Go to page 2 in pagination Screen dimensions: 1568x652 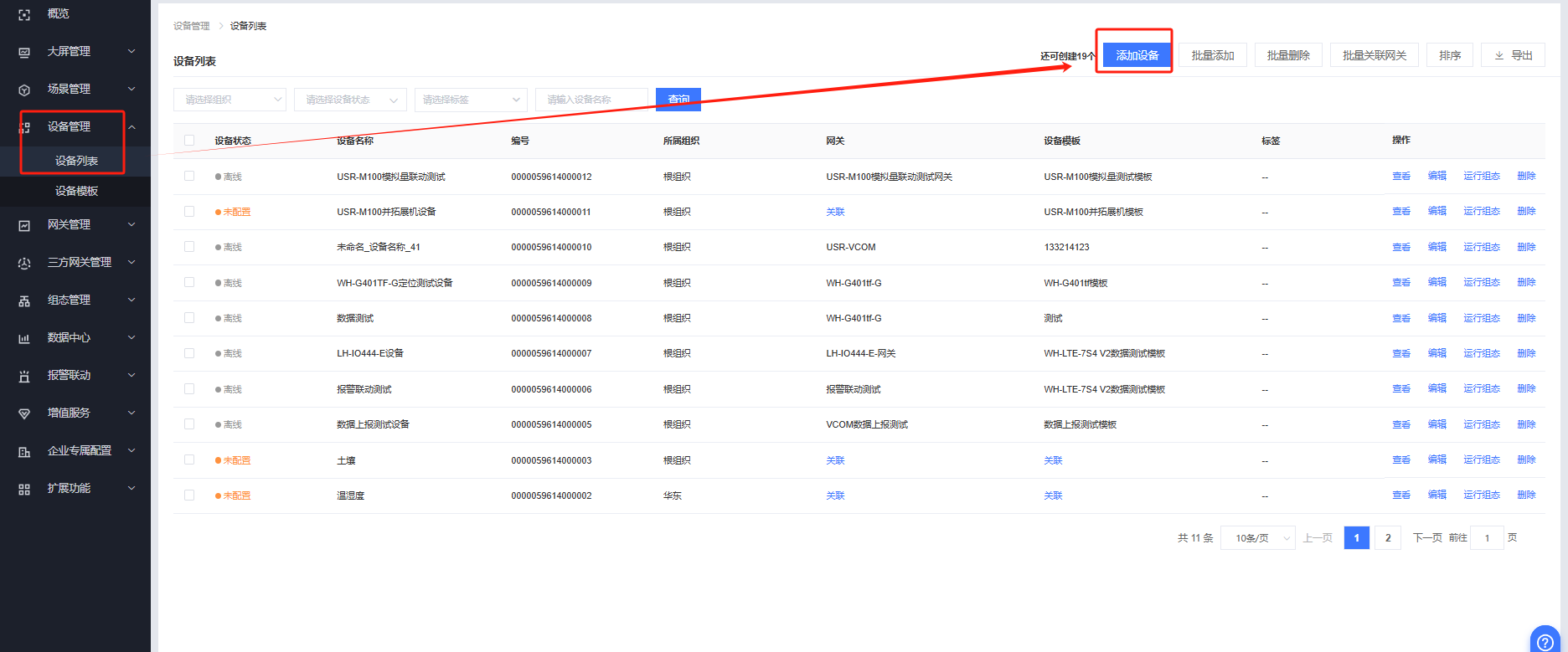coord(1388,538)
